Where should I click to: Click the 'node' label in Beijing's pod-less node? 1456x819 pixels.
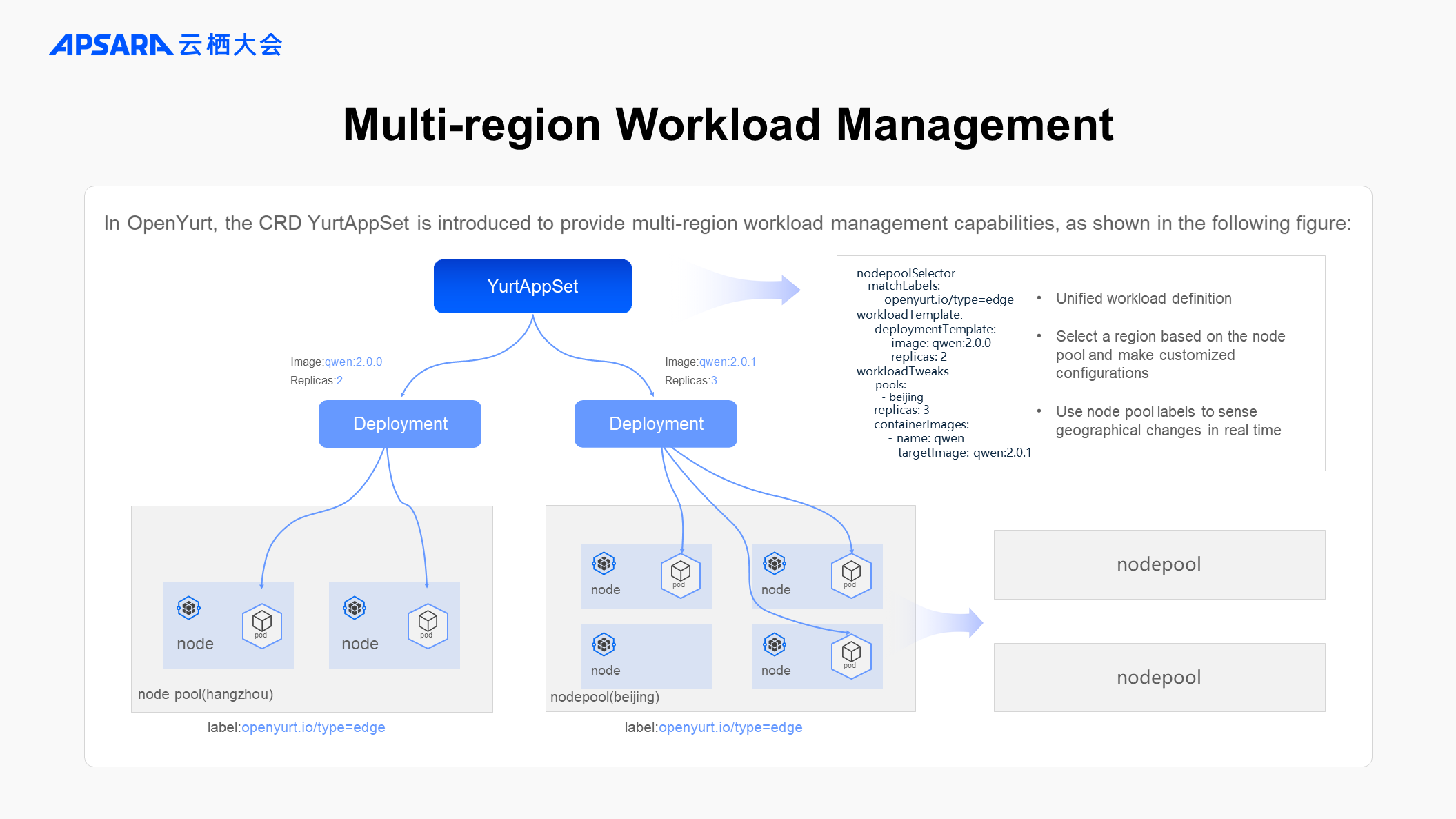[606, 671]
